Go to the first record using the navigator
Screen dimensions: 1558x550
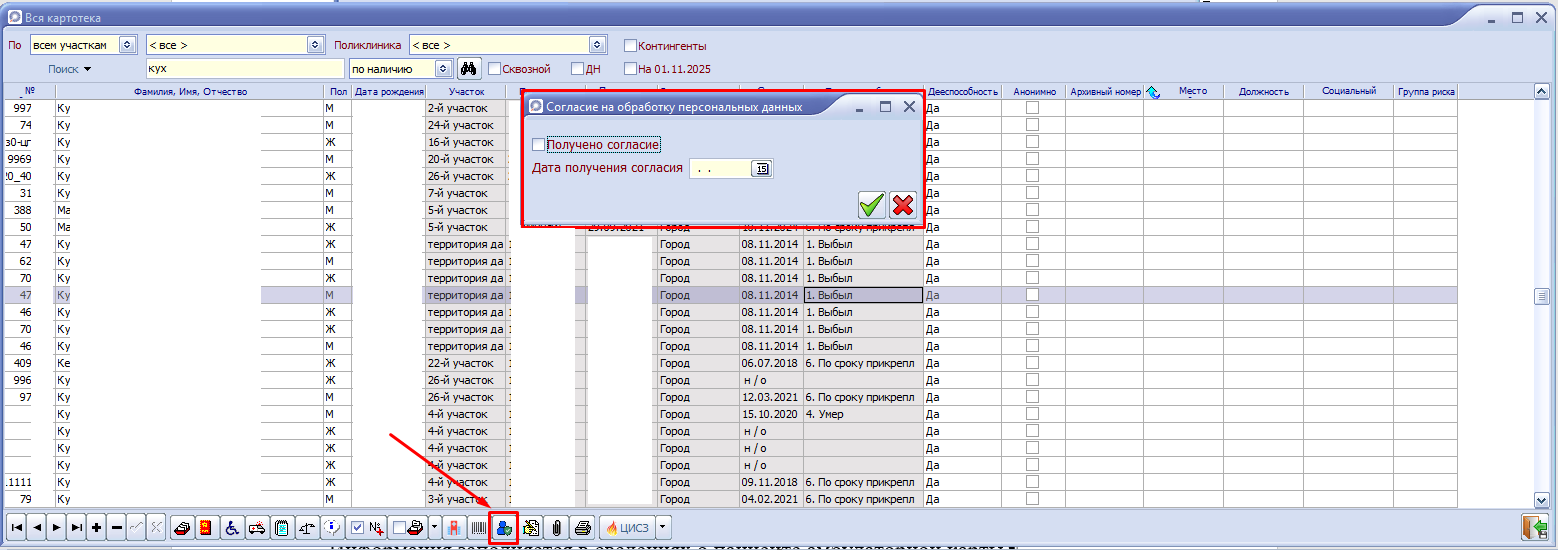tap(16, 527)
